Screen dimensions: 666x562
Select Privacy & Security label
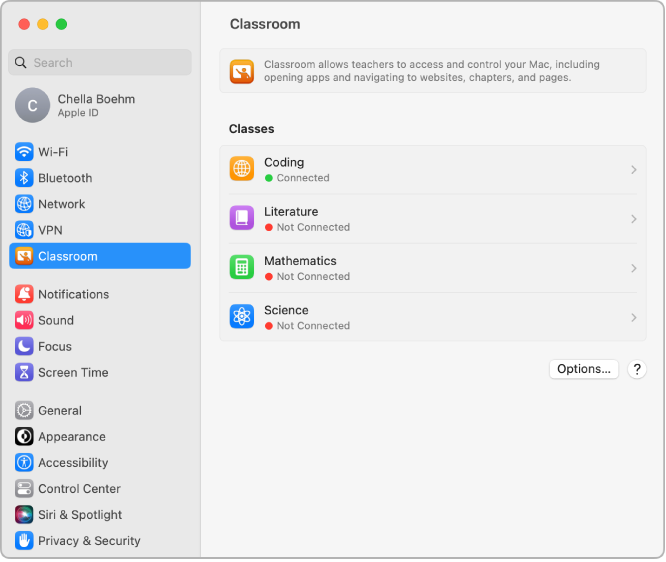[89, 541]
